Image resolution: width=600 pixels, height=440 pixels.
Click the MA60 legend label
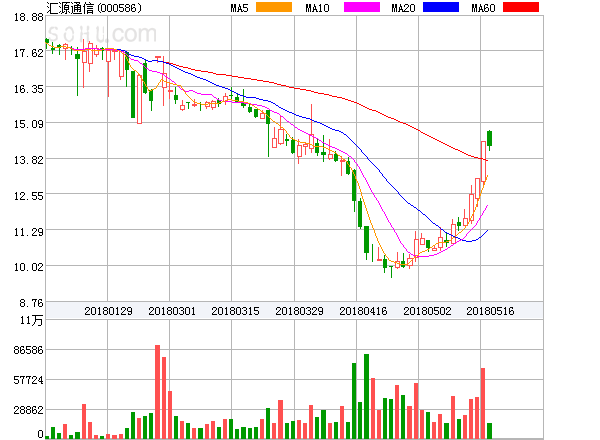pyautogui.click(x=483, y=8)
